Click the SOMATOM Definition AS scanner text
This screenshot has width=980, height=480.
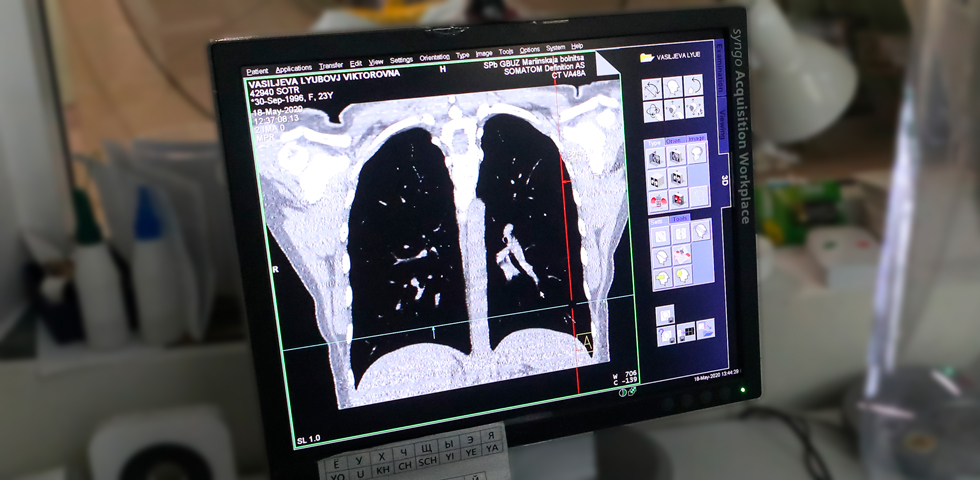[544, 68]
